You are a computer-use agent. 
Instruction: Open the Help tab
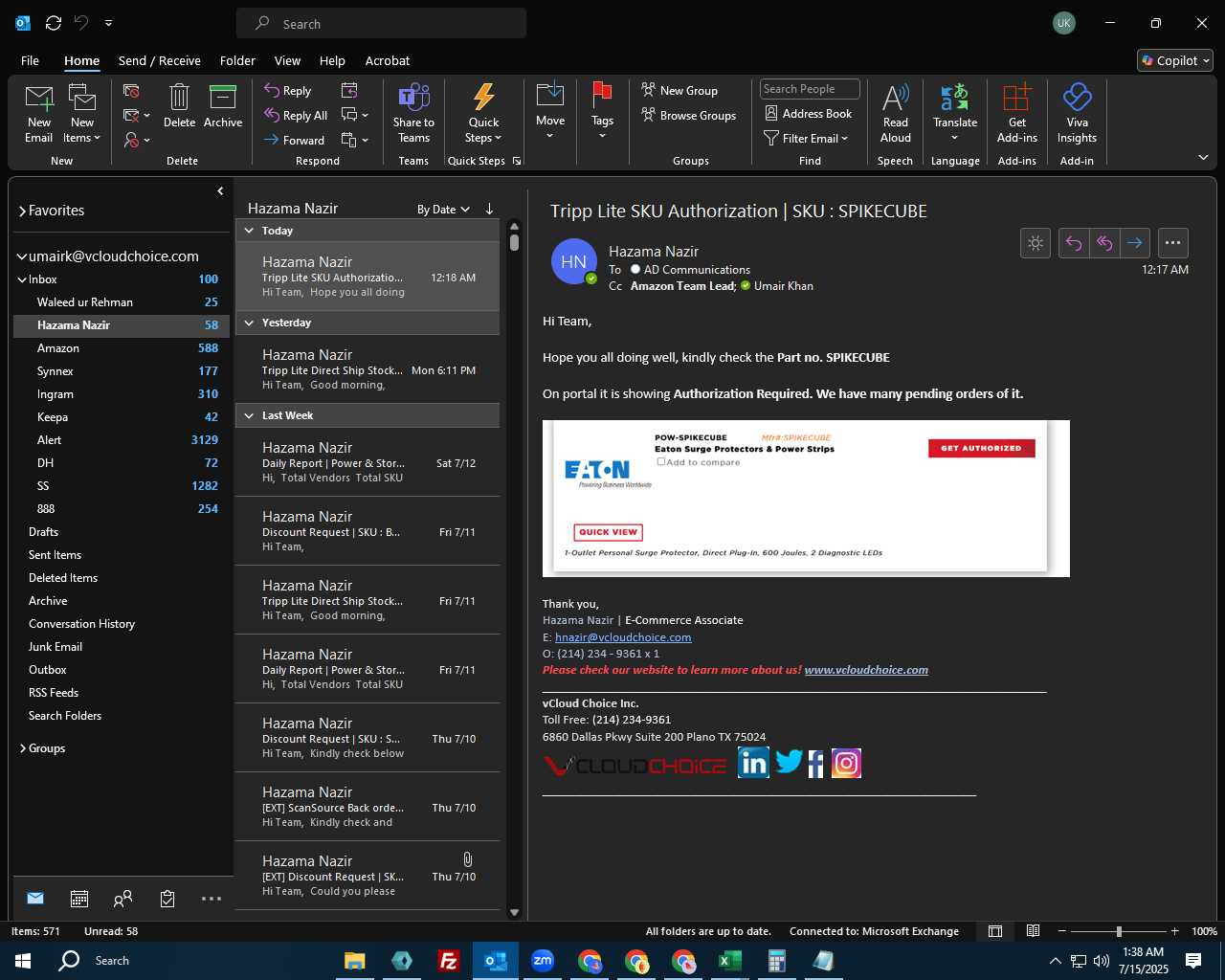332,60
